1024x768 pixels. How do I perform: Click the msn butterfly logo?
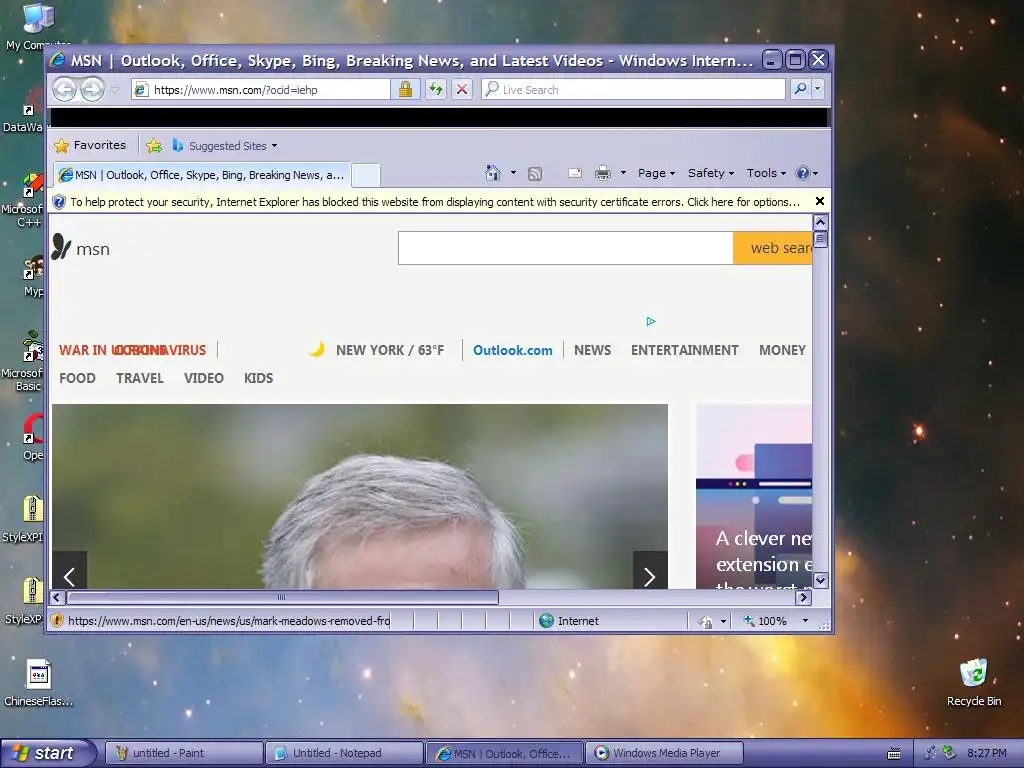(81, 248)
